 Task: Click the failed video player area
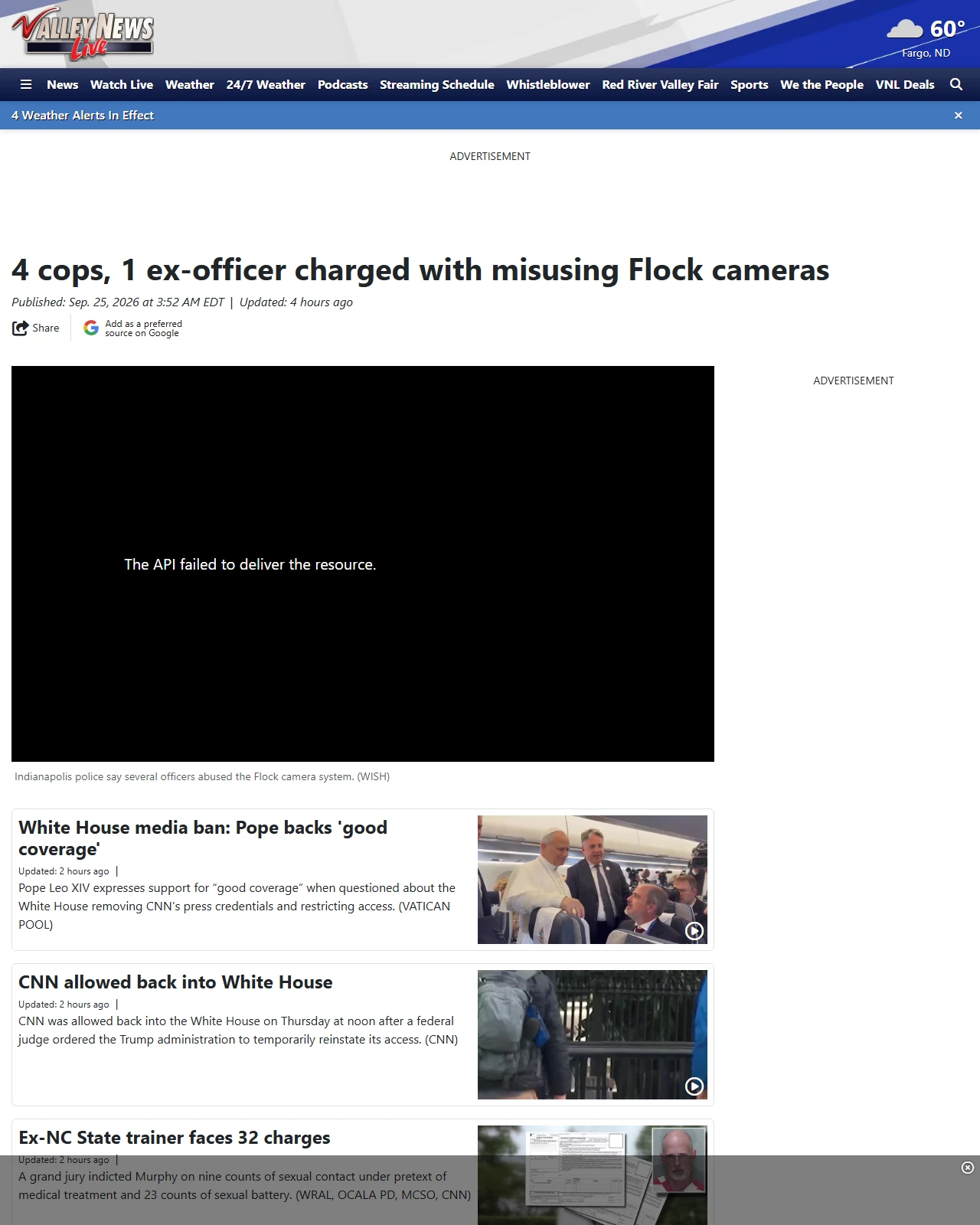(x=363, y=564)
